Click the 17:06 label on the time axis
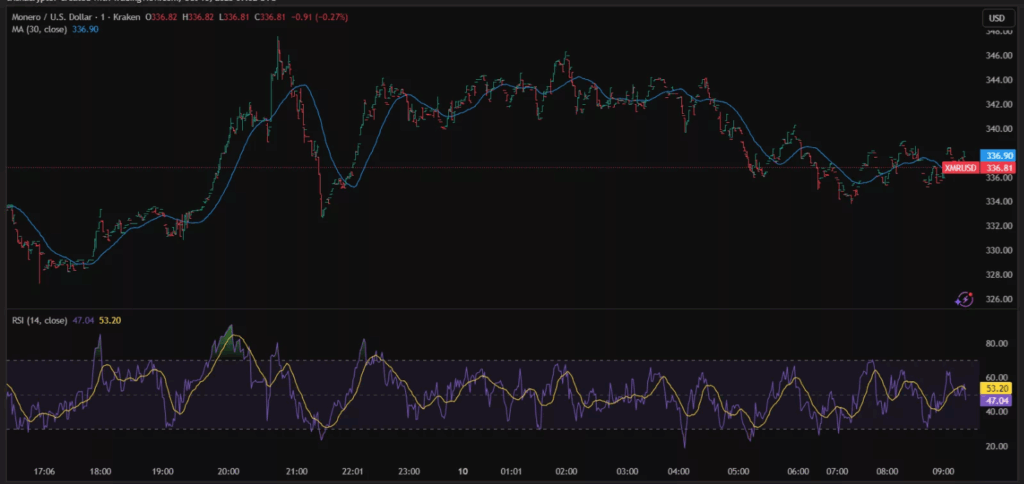This screenshot has height=484, width=1024. tap(44, 469)
